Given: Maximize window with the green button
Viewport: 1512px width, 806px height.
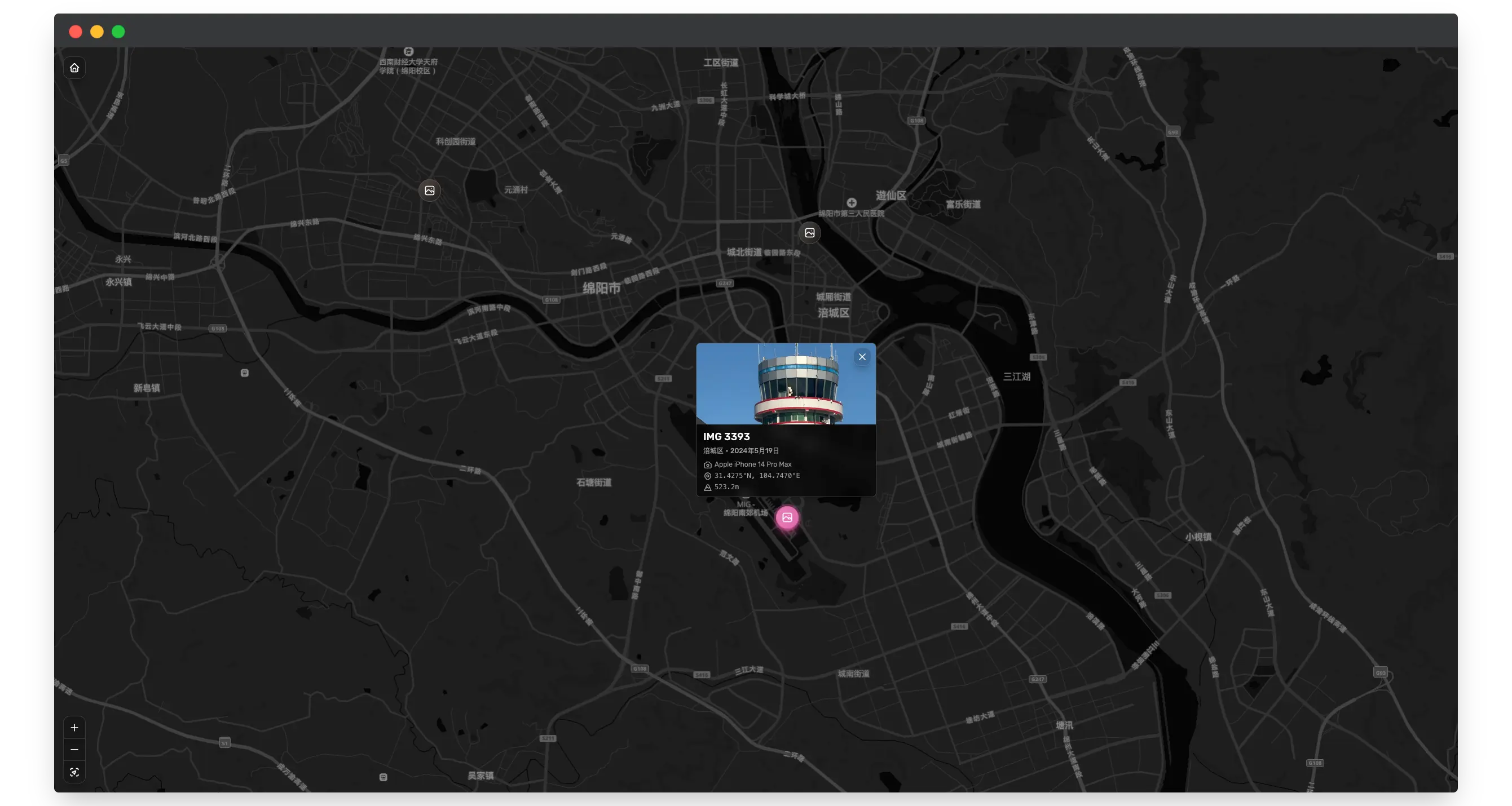Looking at the screenshot, I should point(118,32).
